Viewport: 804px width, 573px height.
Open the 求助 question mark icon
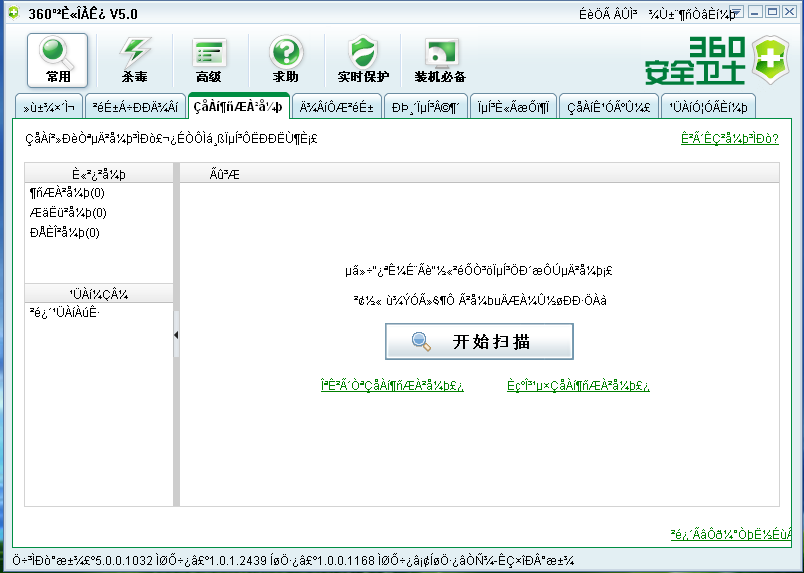coord(286,61)
